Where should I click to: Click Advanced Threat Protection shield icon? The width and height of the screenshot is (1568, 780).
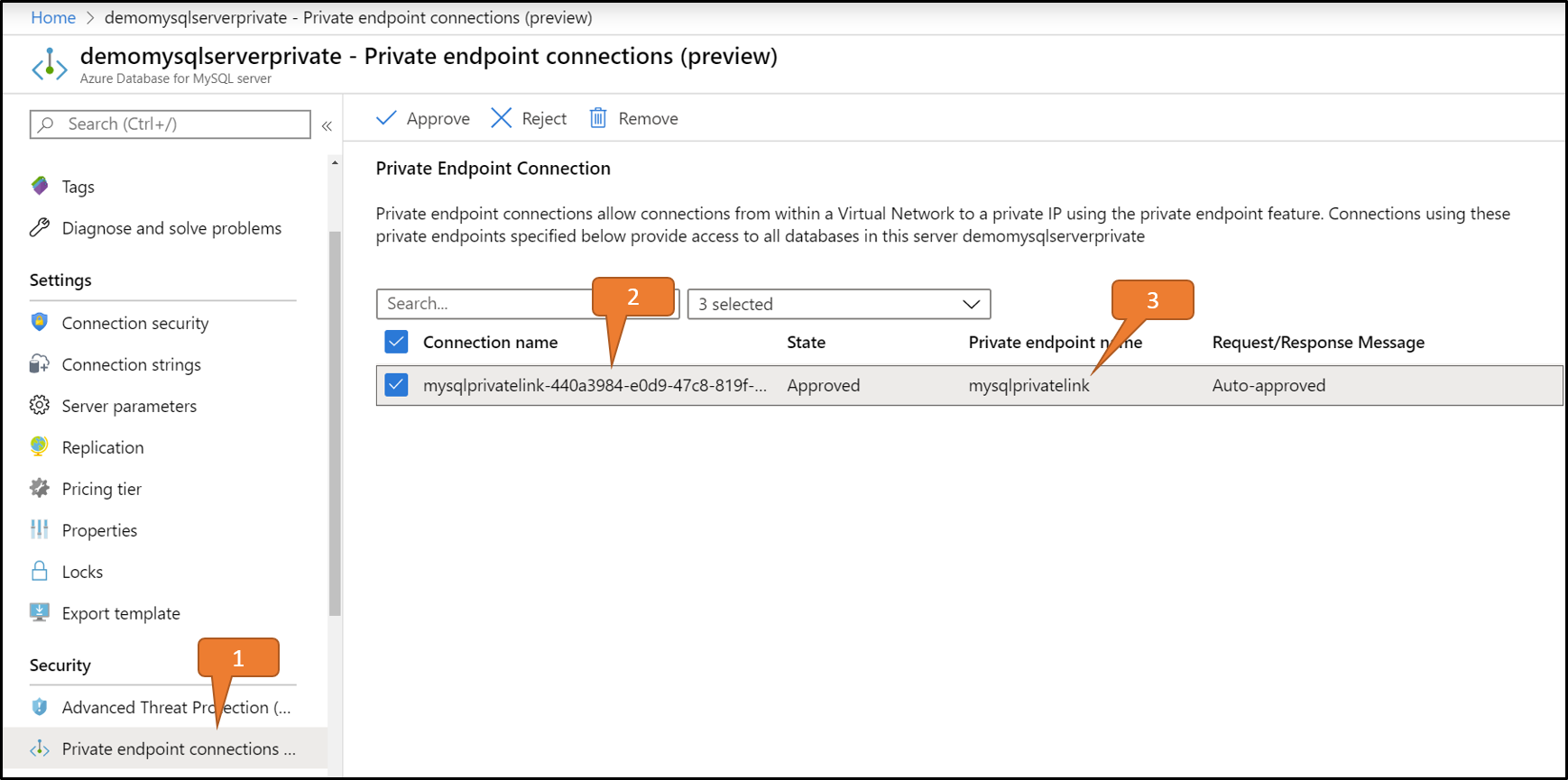(x=40, y=707)
